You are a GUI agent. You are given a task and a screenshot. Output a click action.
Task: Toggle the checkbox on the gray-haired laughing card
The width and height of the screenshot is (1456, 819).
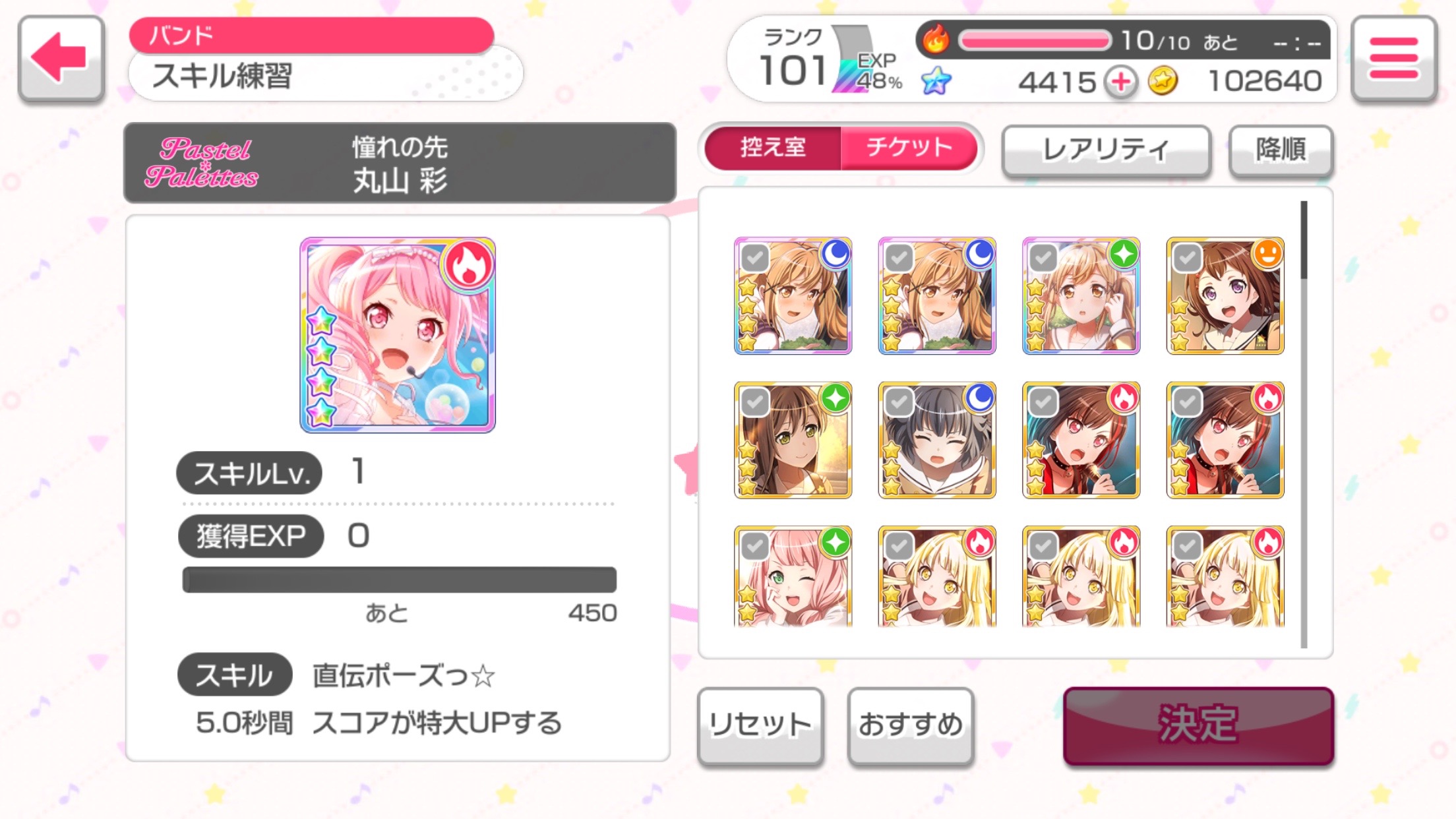click(x=899, y=402)
